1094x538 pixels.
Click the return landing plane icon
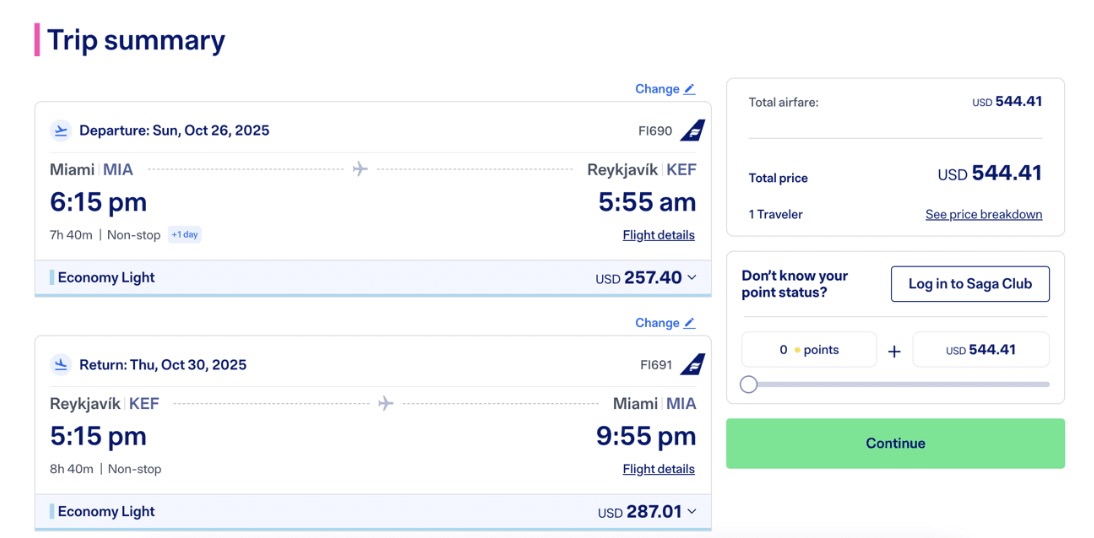pos(61,364)
